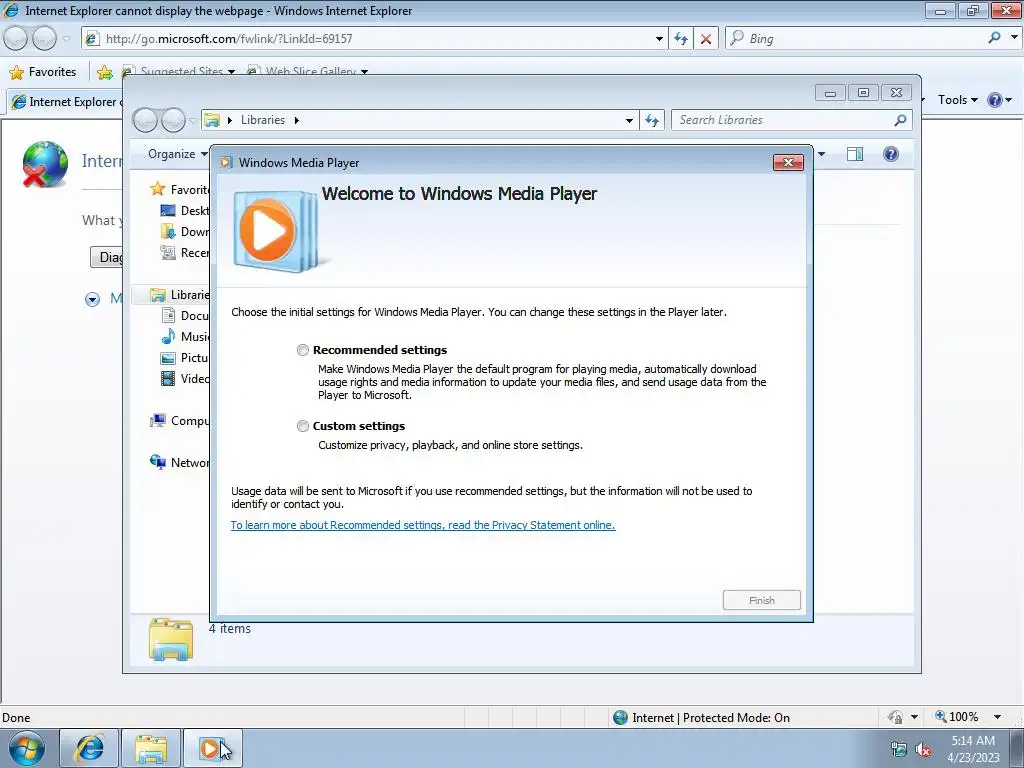Click the Internet Explorer URL address field
Screen dimensions: 1024x768
pos(377,39)
